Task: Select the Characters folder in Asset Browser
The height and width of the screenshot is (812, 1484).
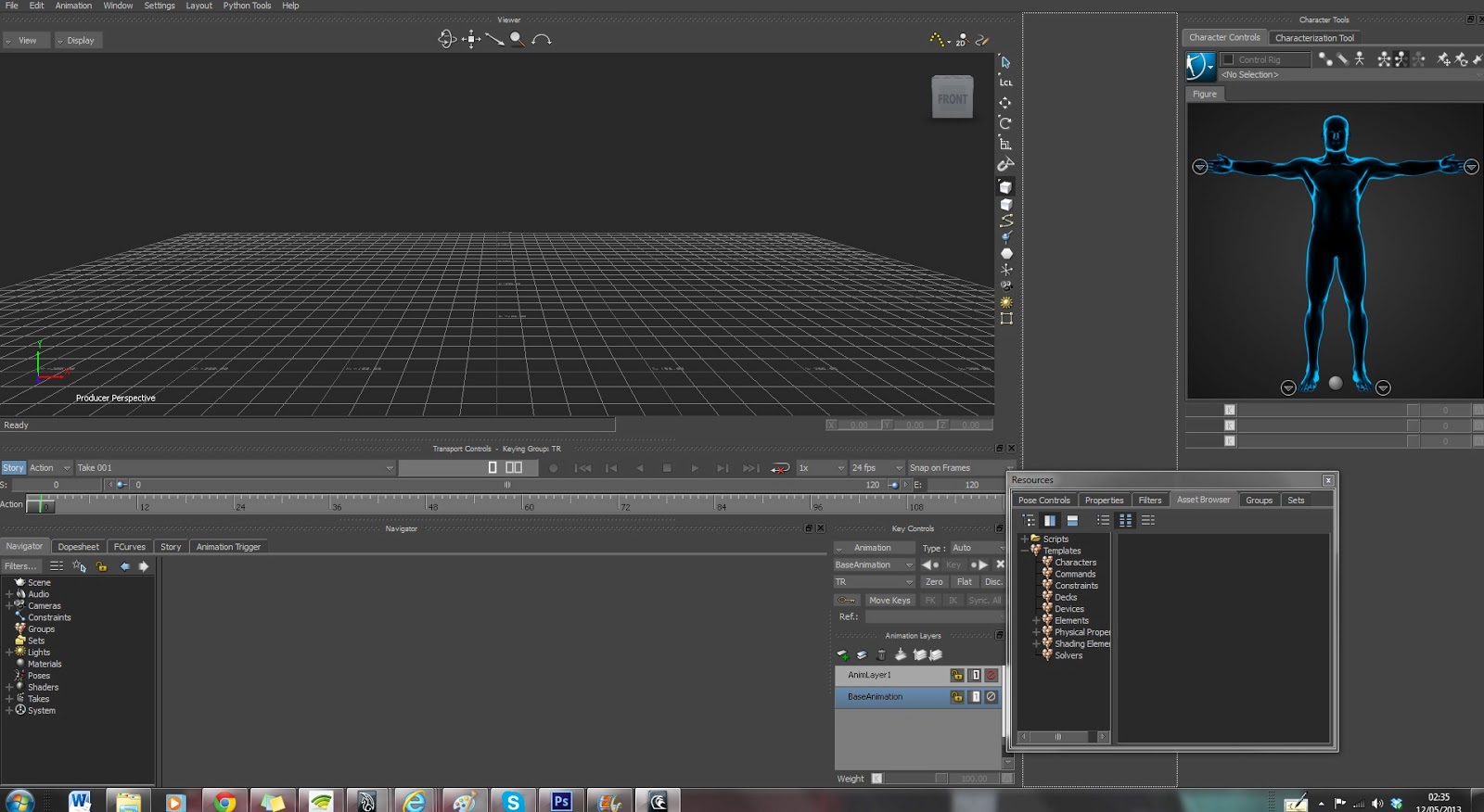Action: pyautogui.click(x=1075, y=563)
